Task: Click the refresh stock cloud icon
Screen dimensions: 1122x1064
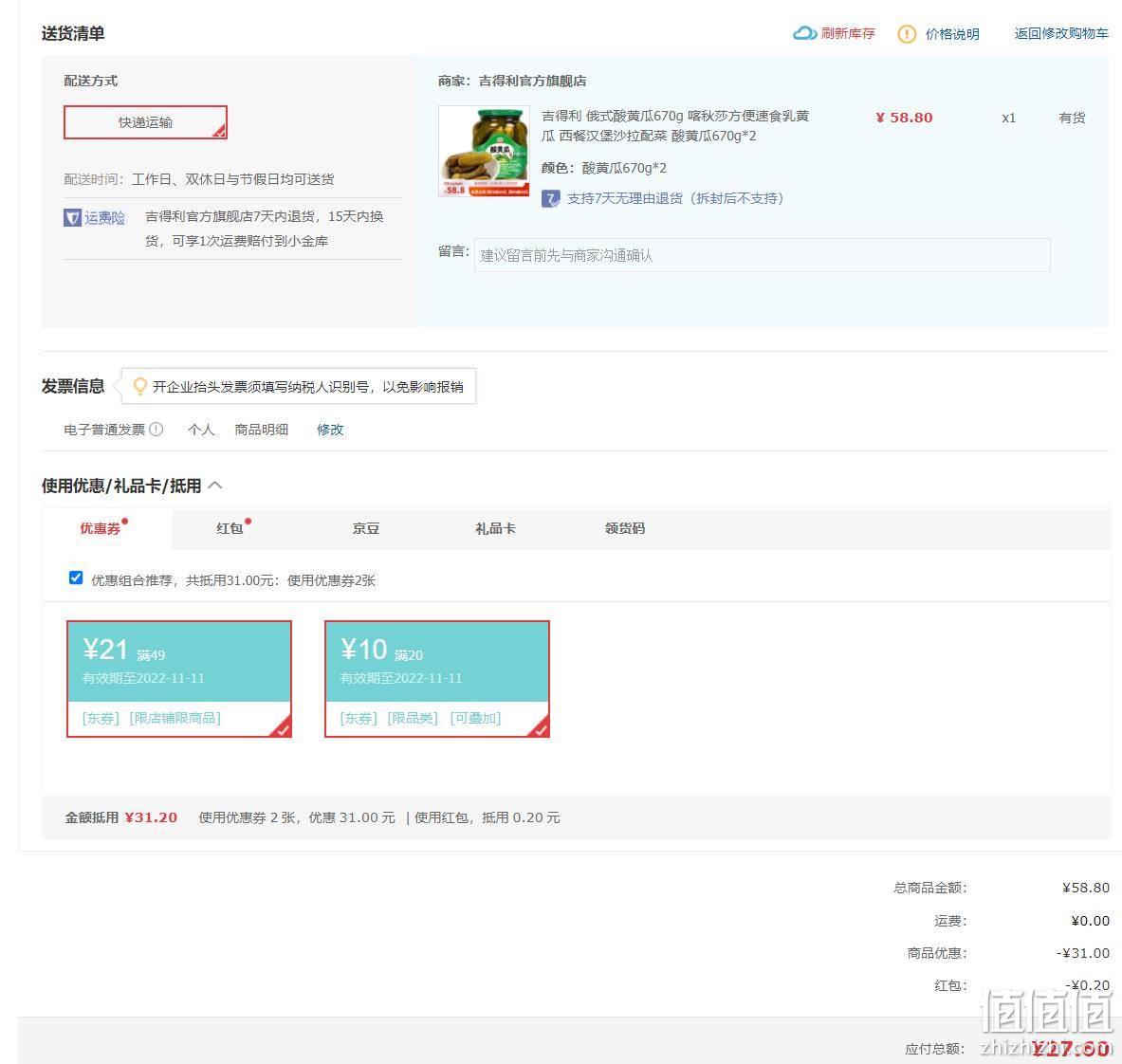Action: pos(804,33)
